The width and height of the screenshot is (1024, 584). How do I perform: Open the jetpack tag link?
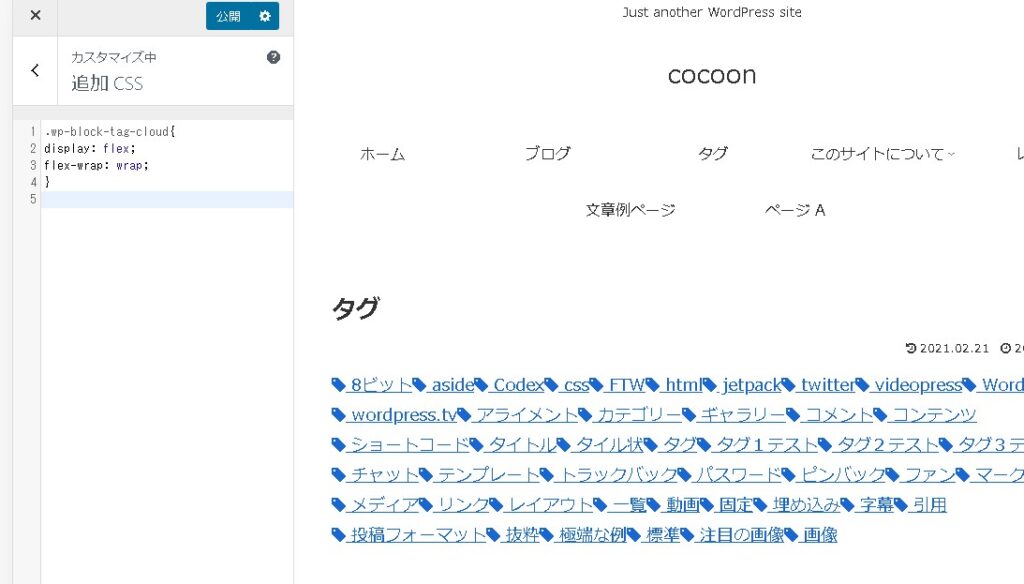(750, 385)
